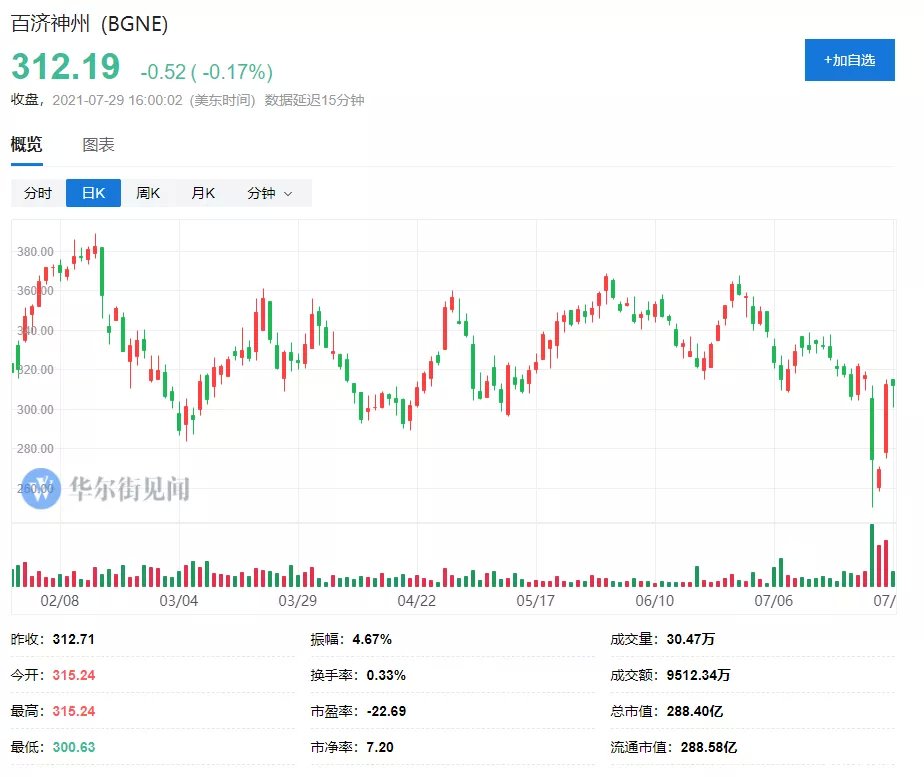This screenshot has width=924, height=777.
Task: Click the 成交量 value 30.47万
Action: pos(691,639)
